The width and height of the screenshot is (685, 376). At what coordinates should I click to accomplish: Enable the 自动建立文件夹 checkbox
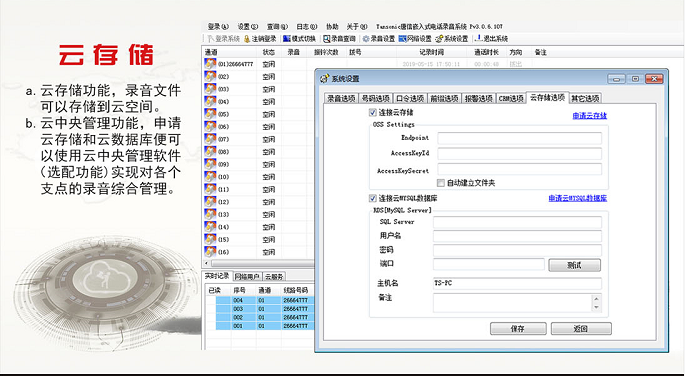point(441,183)
